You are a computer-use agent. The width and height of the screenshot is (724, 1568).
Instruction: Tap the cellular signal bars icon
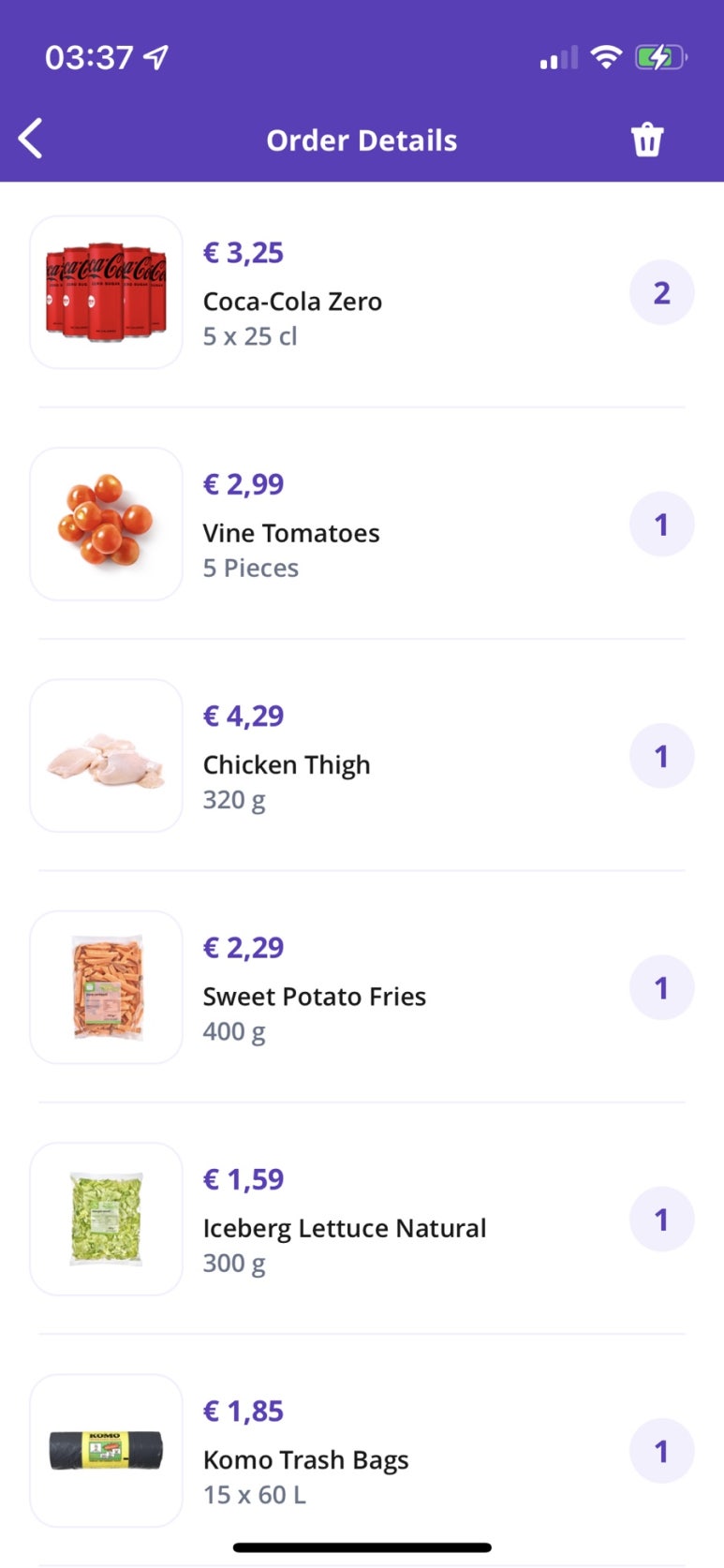pyautogui.click(x=558, y=58)
